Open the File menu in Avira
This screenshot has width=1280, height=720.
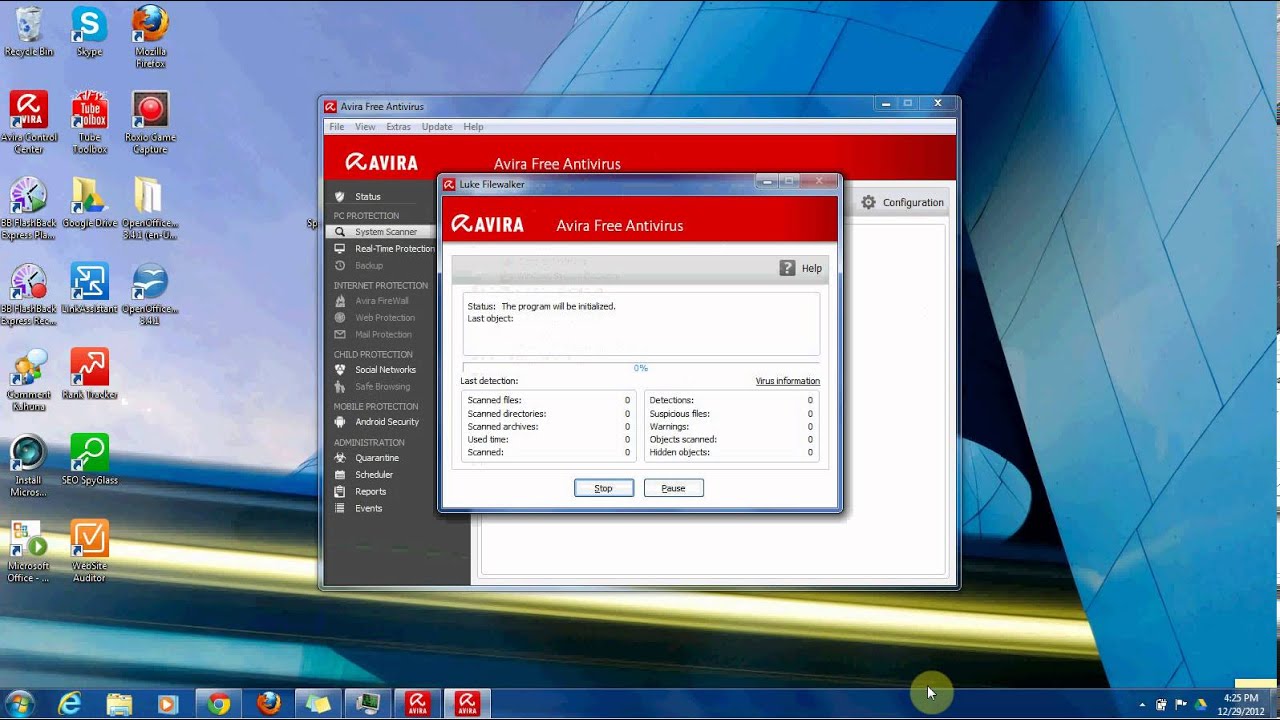coord(337,127)
